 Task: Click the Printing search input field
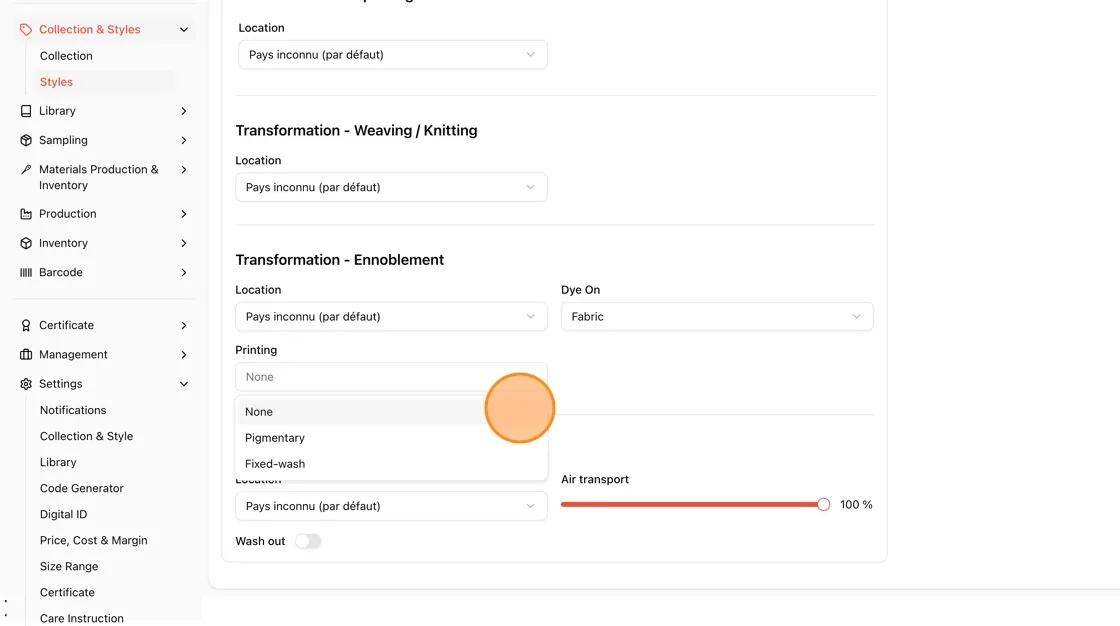click(x=391, y=377)
